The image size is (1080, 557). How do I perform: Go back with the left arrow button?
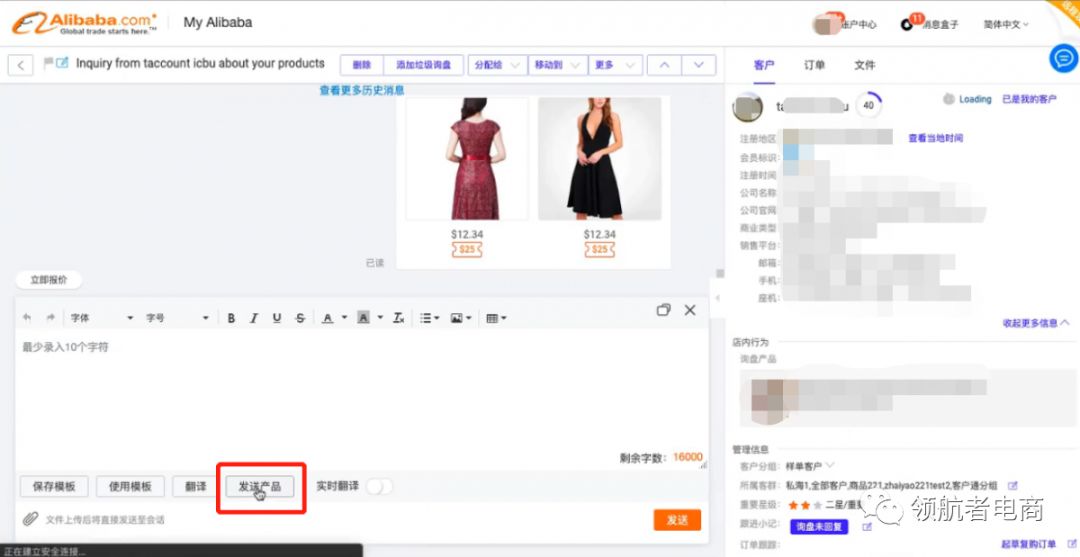tap(21, 65)
